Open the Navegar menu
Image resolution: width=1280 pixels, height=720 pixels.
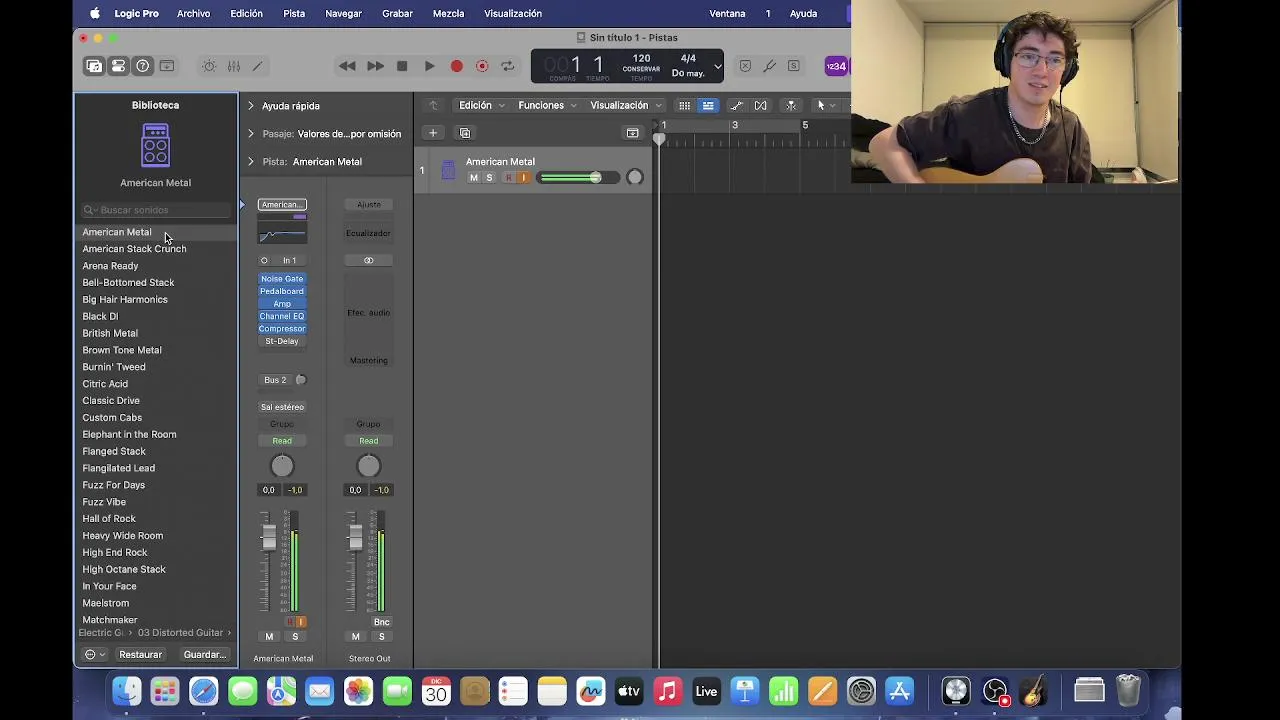click(x=343, y=13)
